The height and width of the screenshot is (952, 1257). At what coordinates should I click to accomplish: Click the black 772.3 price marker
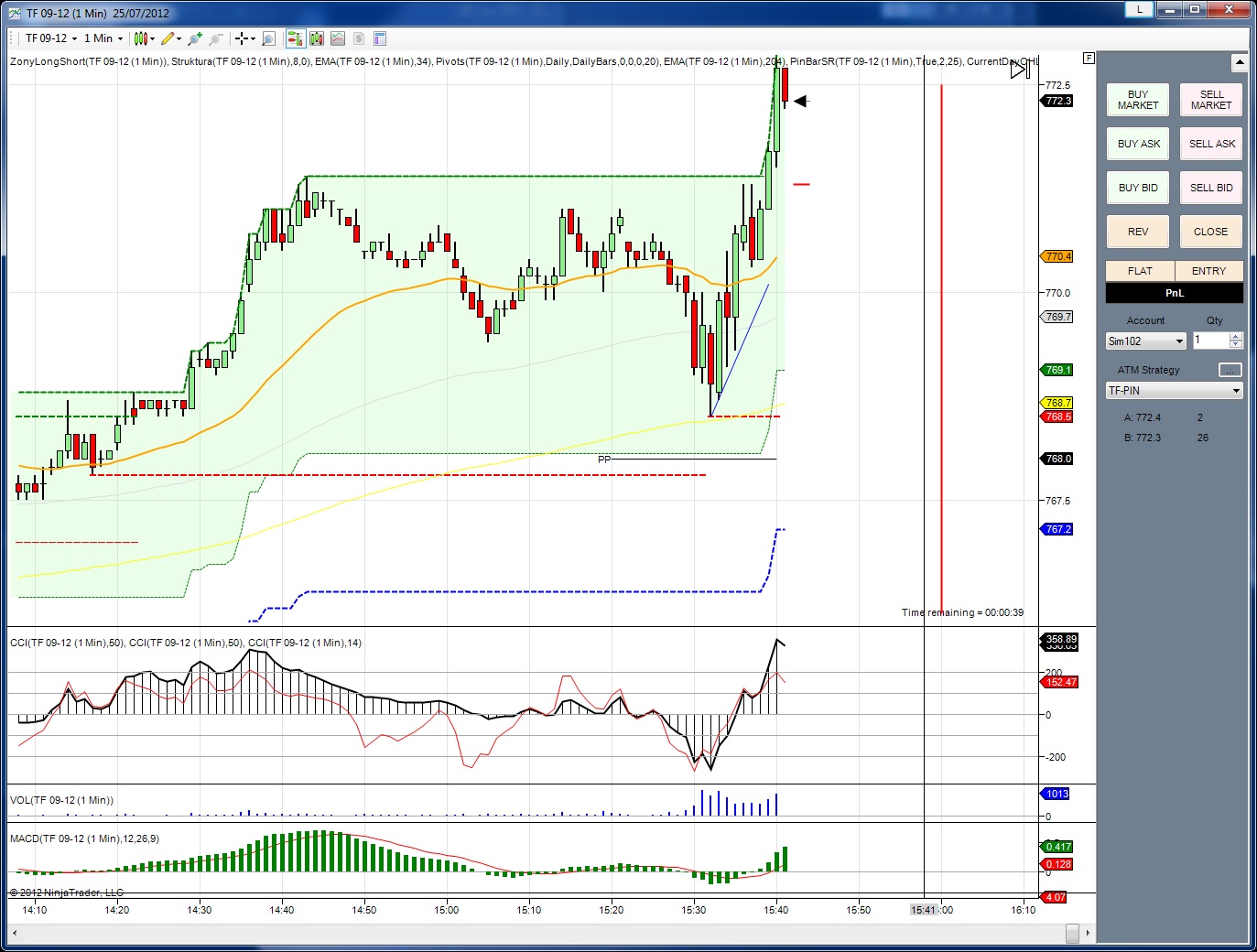pos(1057,101)
